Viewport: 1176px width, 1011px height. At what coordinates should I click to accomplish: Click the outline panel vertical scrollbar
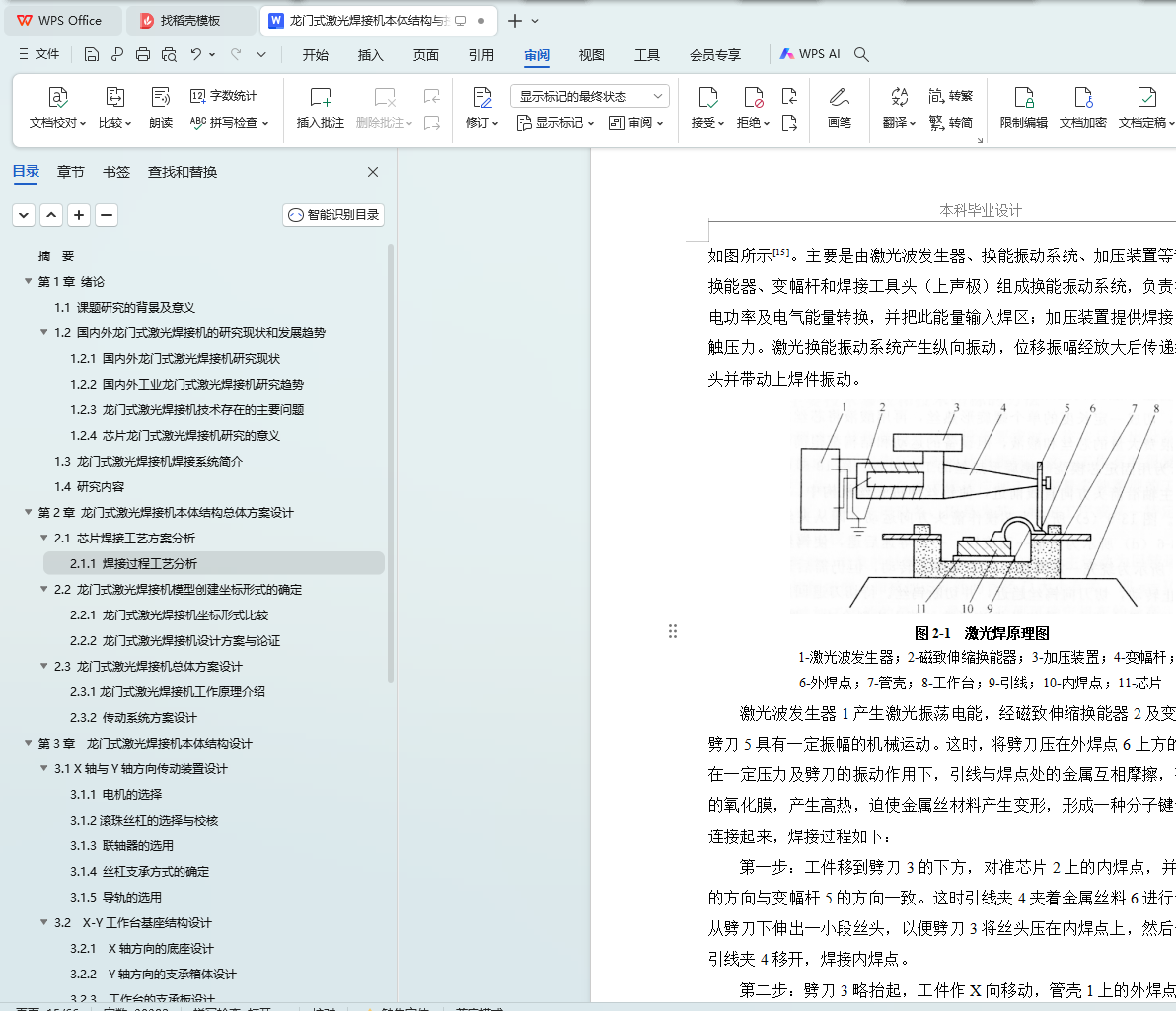coord(391,463)
